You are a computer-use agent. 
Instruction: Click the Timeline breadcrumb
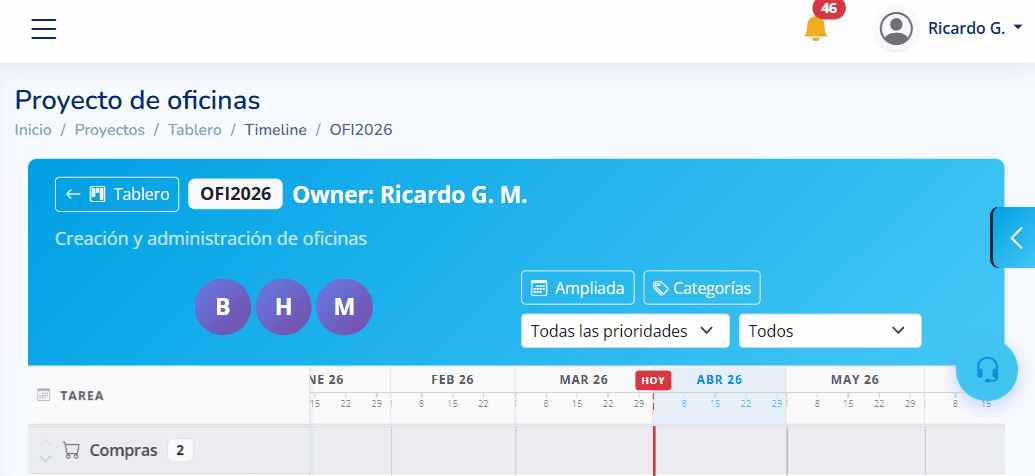coord(276,130)
